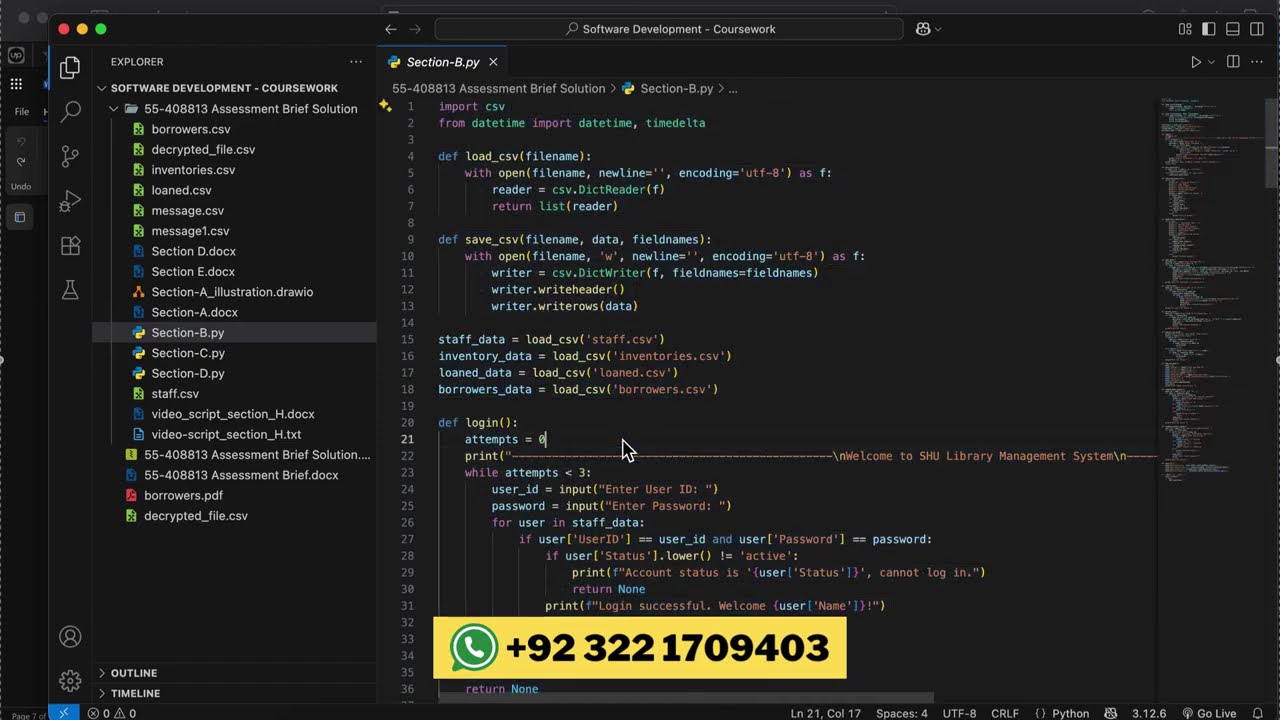Click the sparkle icon beside line 1
Screen dimensions: 1280x720
(x=385, y=106)
